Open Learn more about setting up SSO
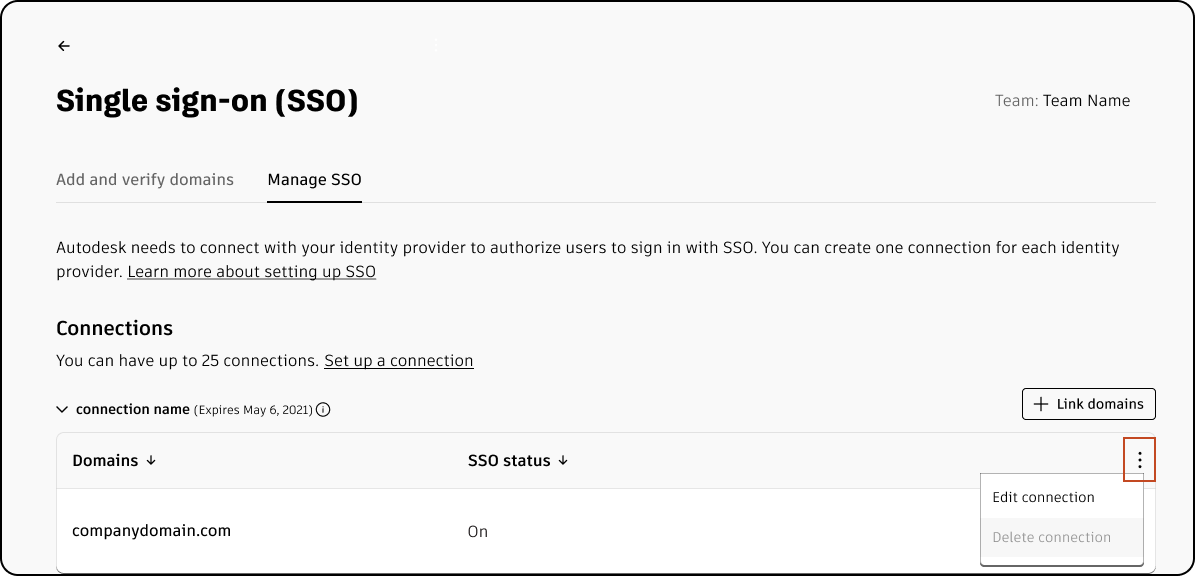Screen dimensions: 1195x576 coord(251,271)
